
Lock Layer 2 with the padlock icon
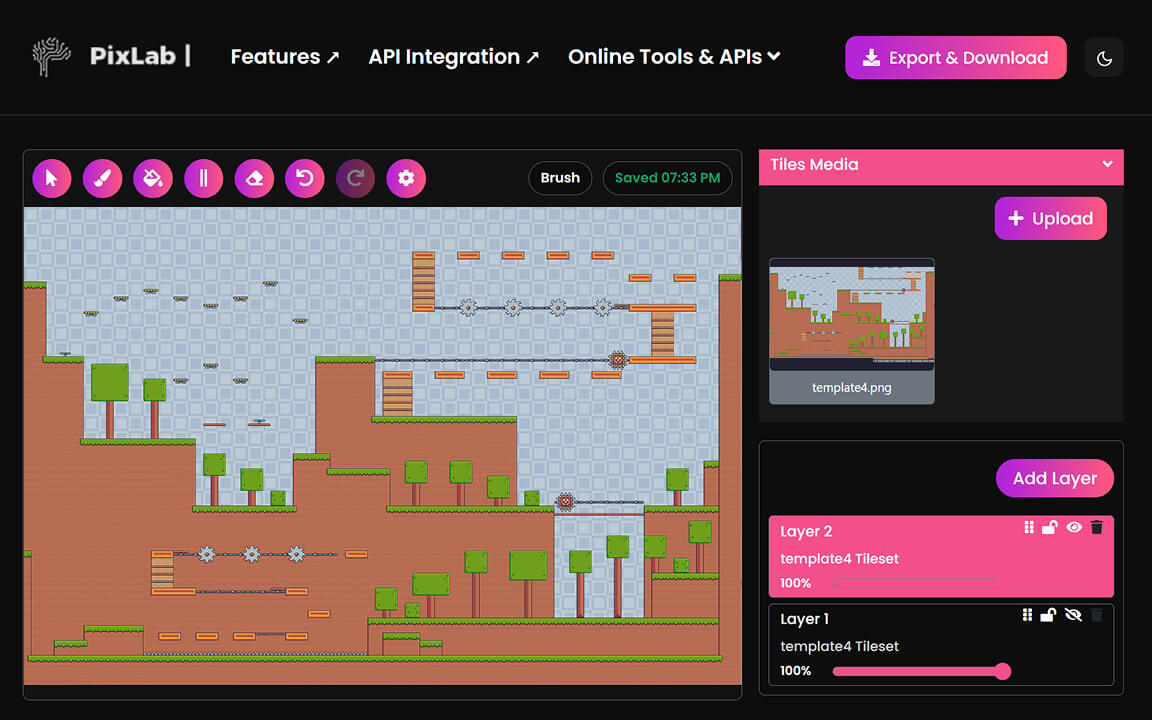tap(1050, 527)
